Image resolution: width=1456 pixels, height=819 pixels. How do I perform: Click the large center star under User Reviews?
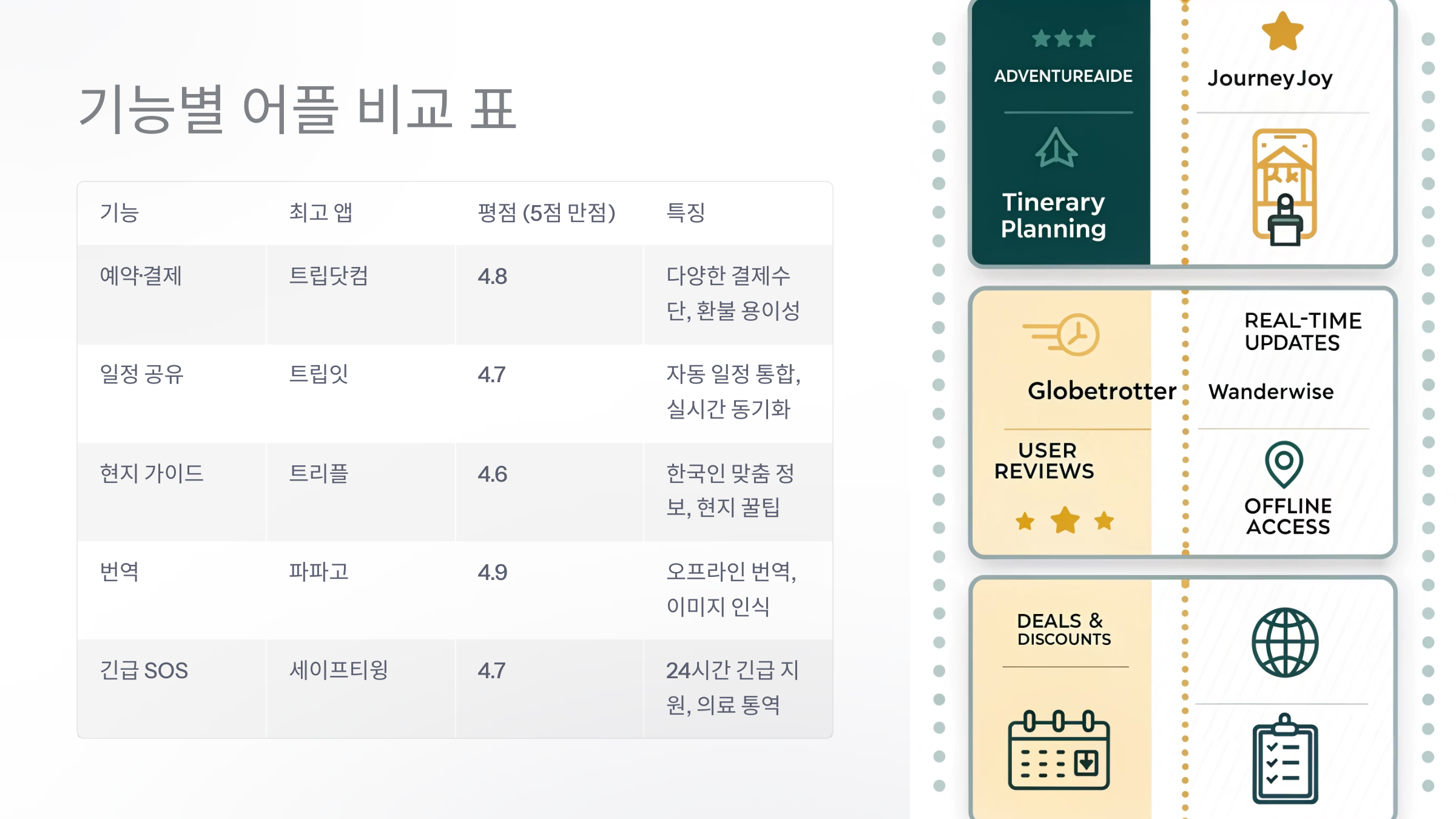[1065, 520]
